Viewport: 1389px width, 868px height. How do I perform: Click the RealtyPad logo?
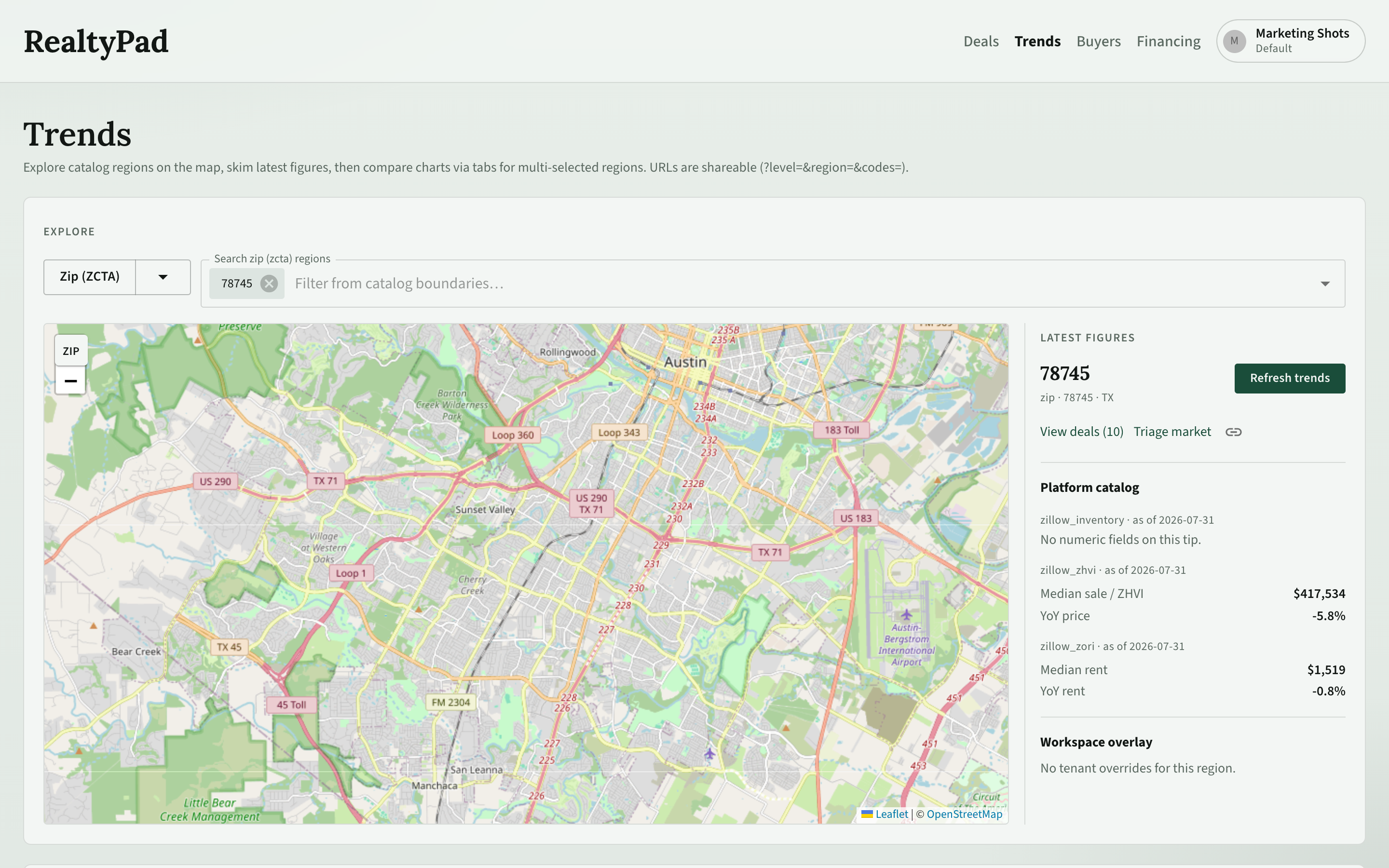[x=96, y=41]
